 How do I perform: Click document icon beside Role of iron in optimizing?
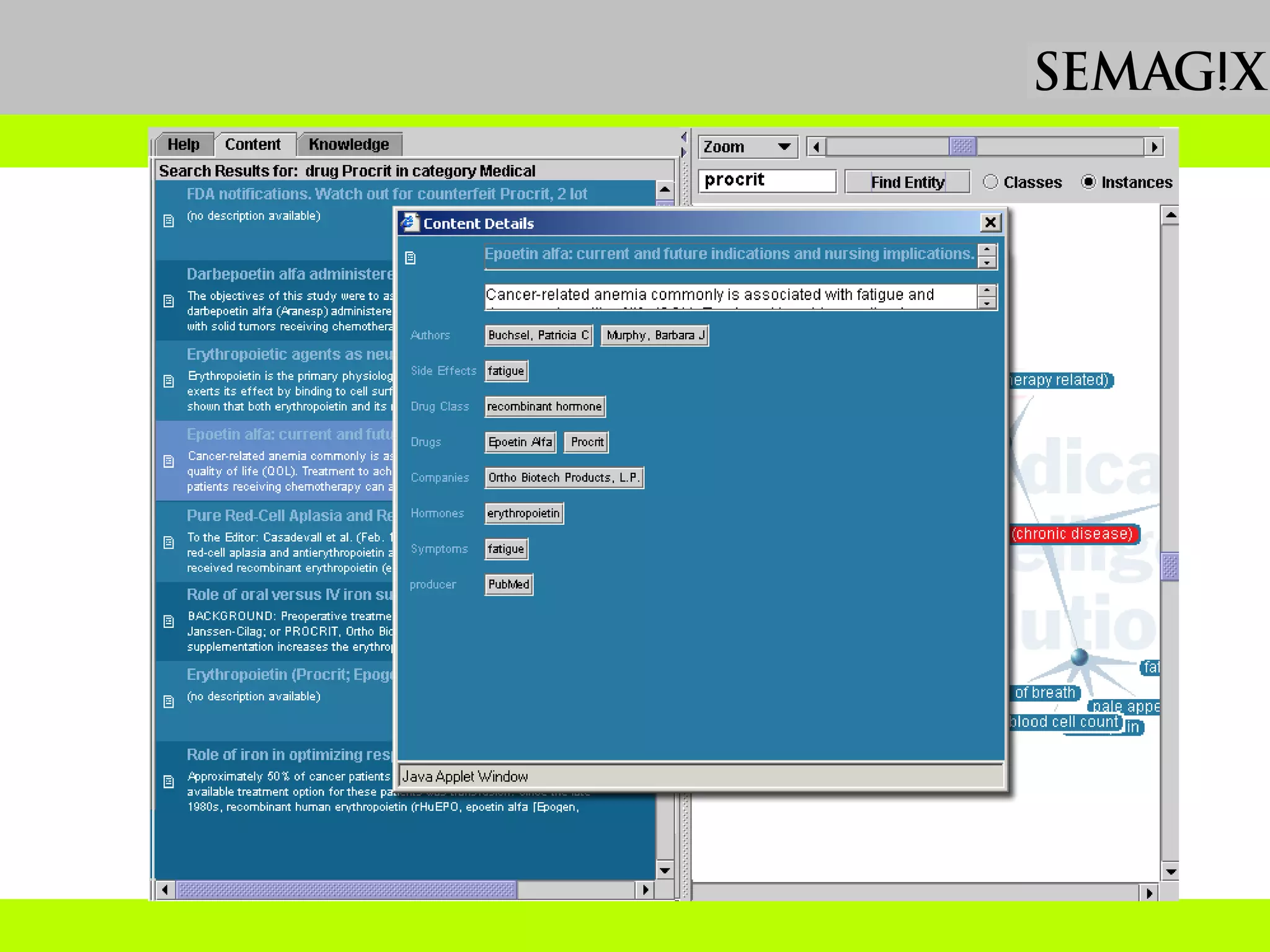[168, 782]
